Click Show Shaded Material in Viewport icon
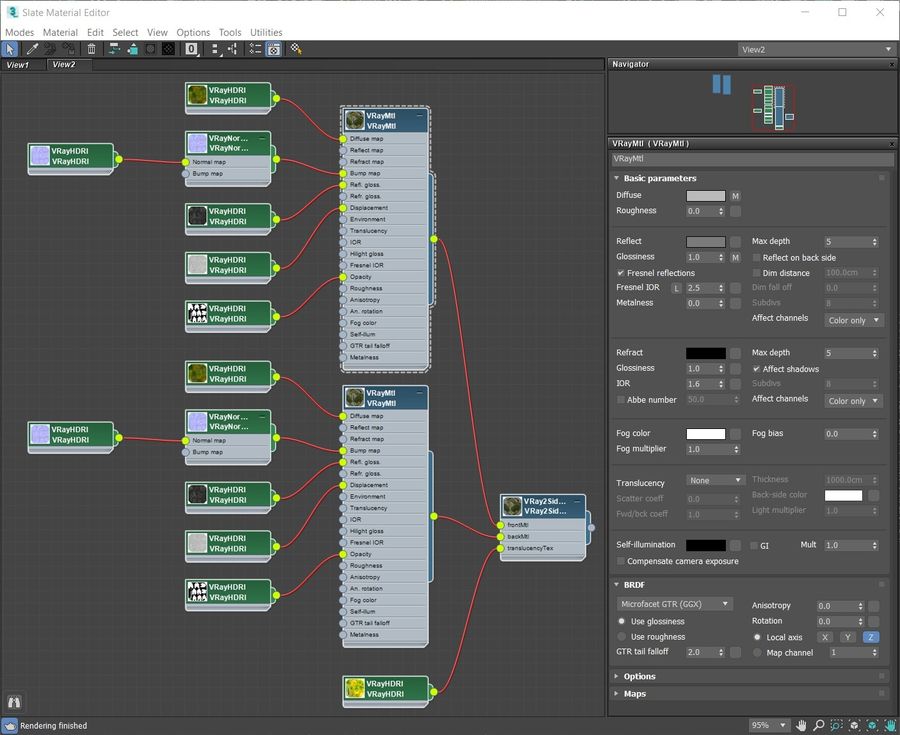The height and width of the screenshot is (735, 900). [150, 49]
